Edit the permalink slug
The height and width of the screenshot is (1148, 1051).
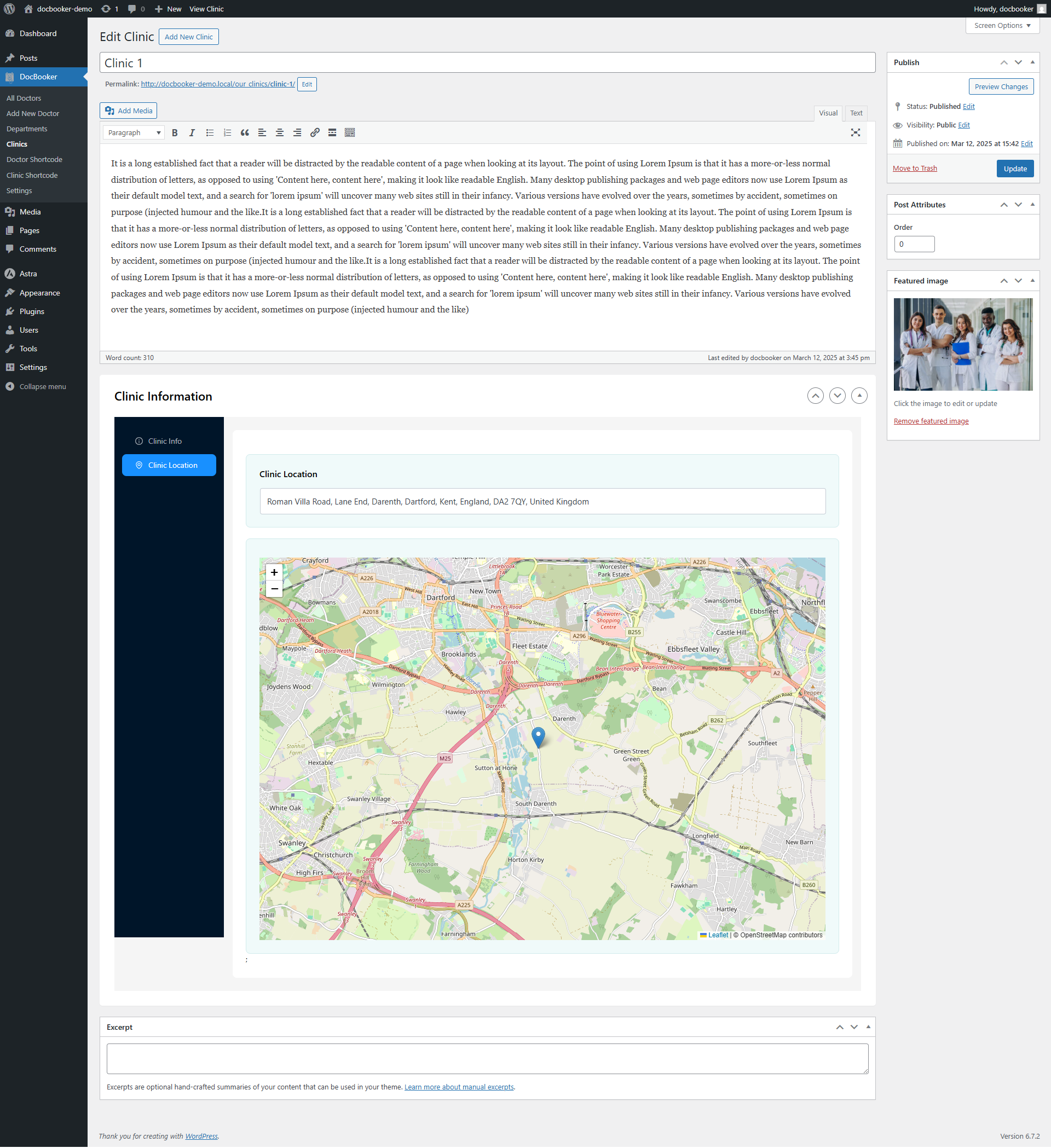point(307,84)
